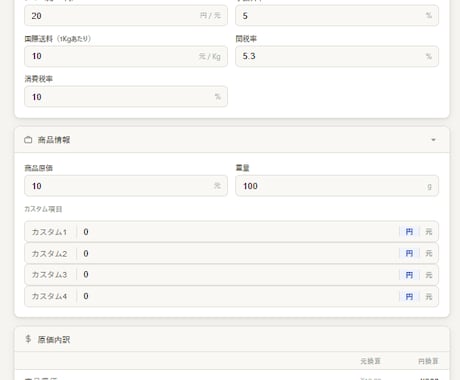The image size is (460, 380).
Task: Select 元 currency for カスタム2
Action: coord(429,253)
